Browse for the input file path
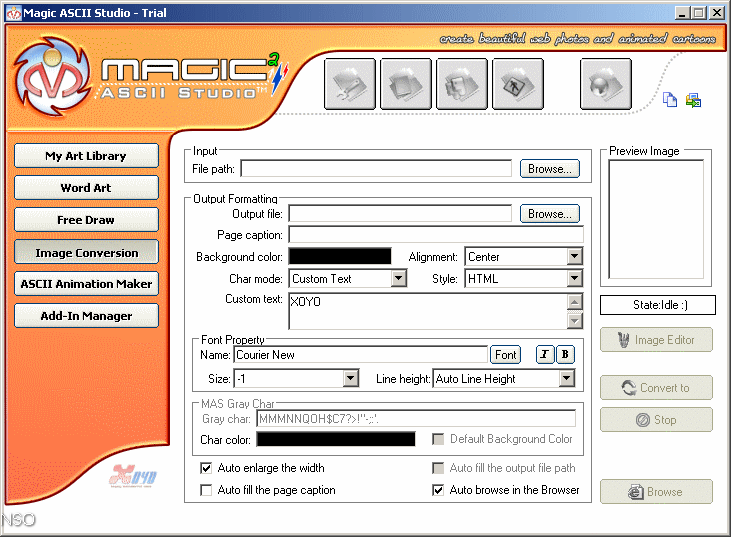The height and width of the screenshot is (537, 731). click(550, 169)
